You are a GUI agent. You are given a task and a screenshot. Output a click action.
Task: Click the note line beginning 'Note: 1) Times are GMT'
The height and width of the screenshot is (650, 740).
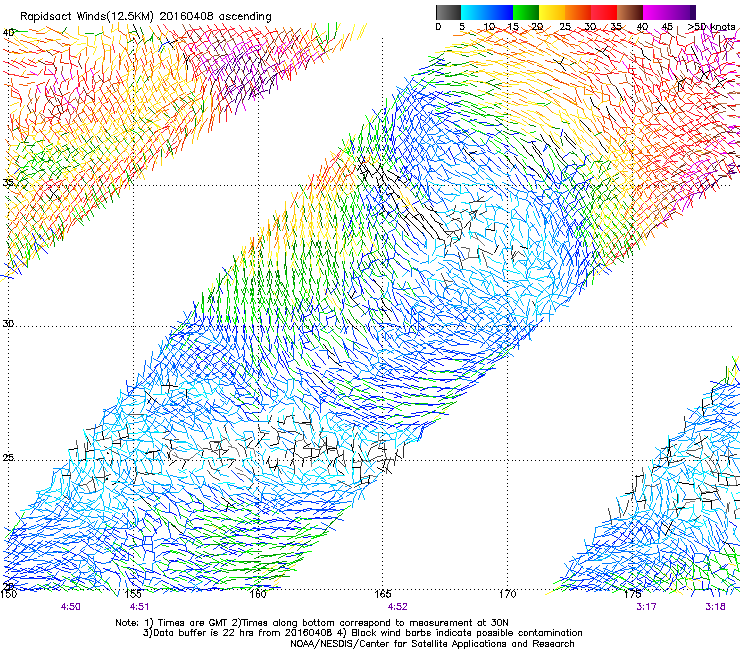click(x=312, y=623)
